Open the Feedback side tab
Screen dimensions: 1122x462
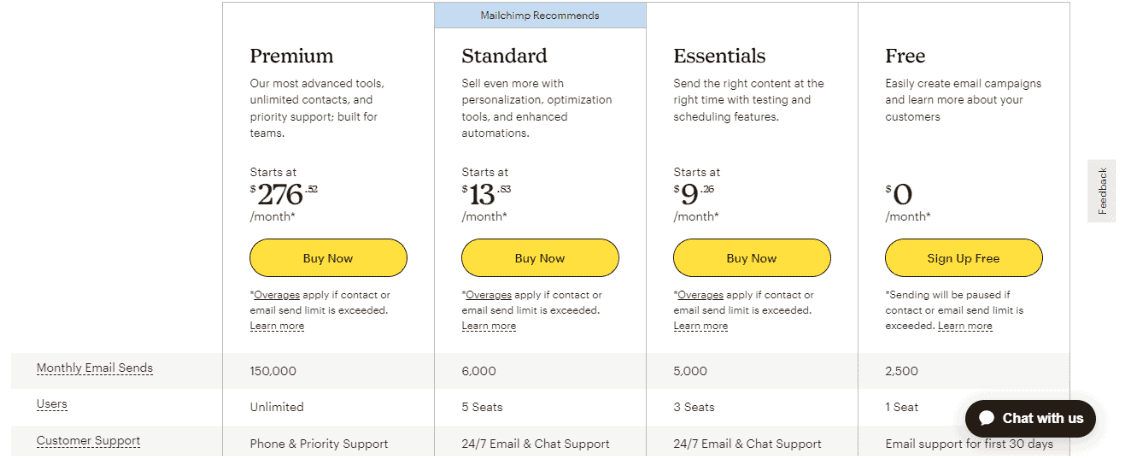1102,191
